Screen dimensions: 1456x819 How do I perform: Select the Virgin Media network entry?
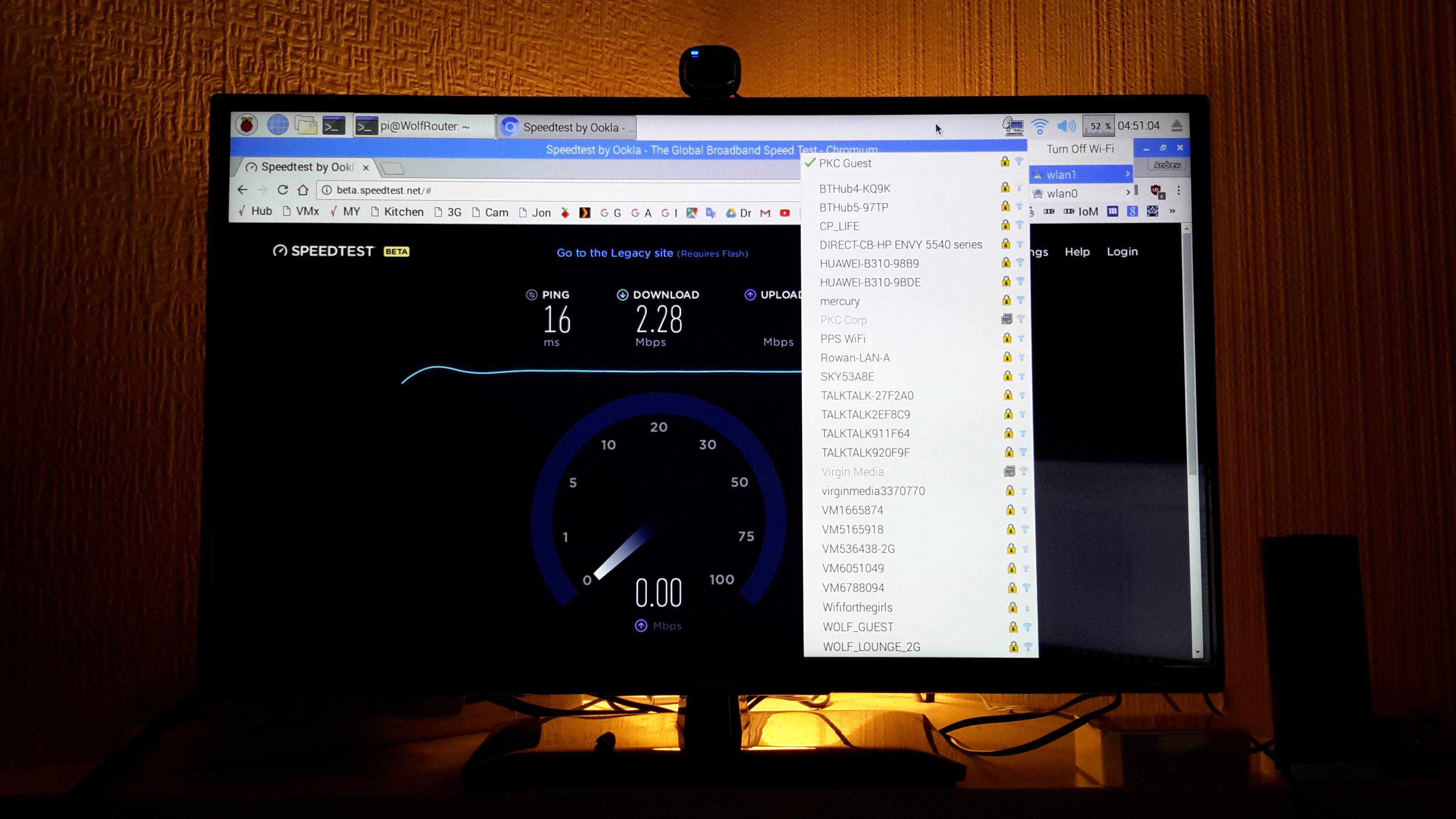(918, 472)
